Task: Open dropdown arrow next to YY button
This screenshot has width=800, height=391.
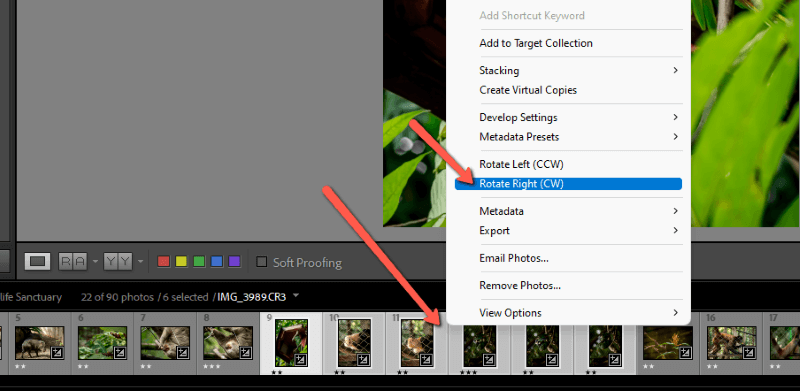Action: [x=140, y=262]
